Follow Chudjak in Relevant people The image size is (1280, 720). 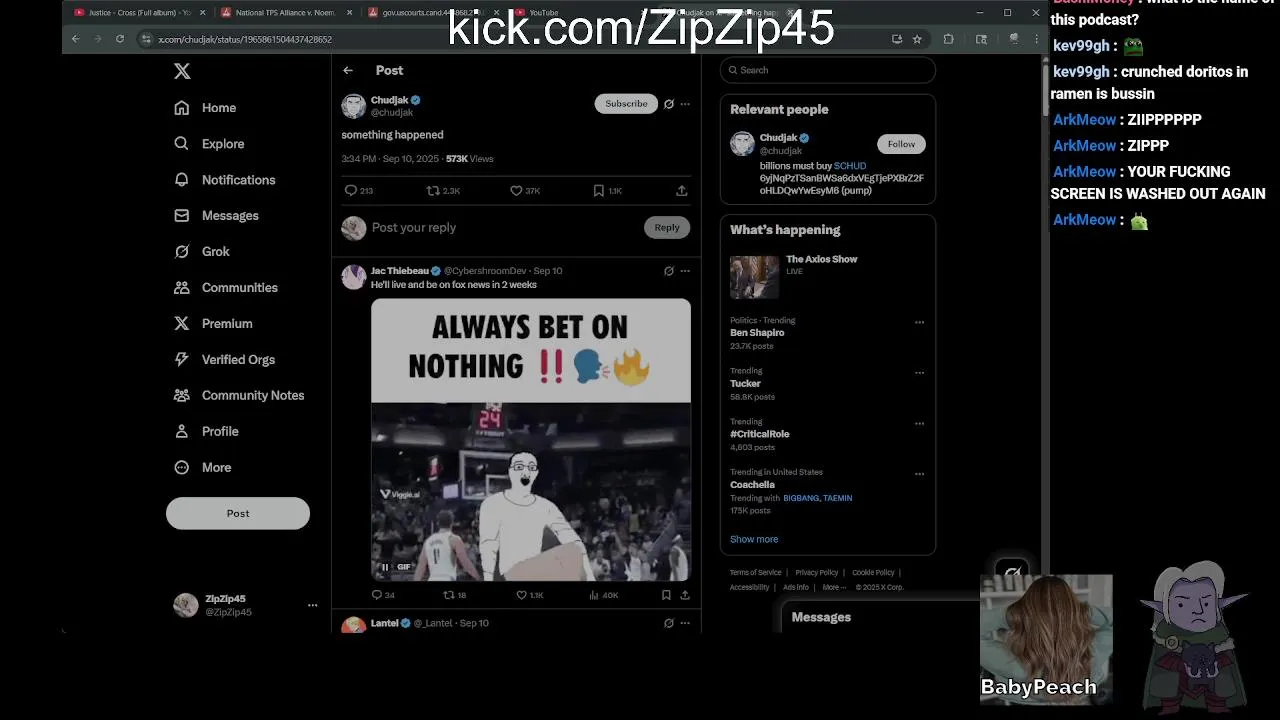901,144
